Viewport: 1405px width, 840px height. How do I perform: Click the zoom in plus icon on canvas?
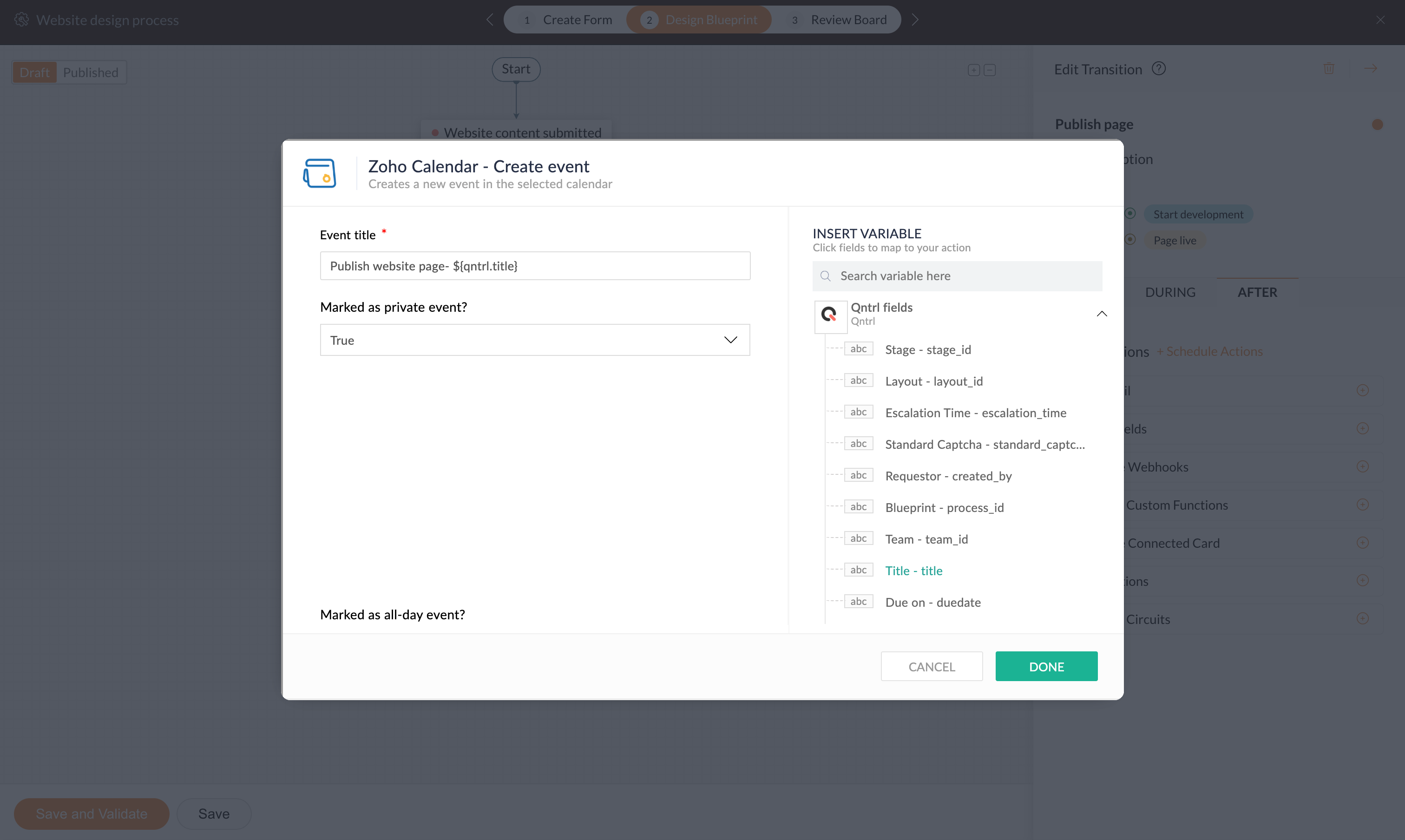pos(973,70)
